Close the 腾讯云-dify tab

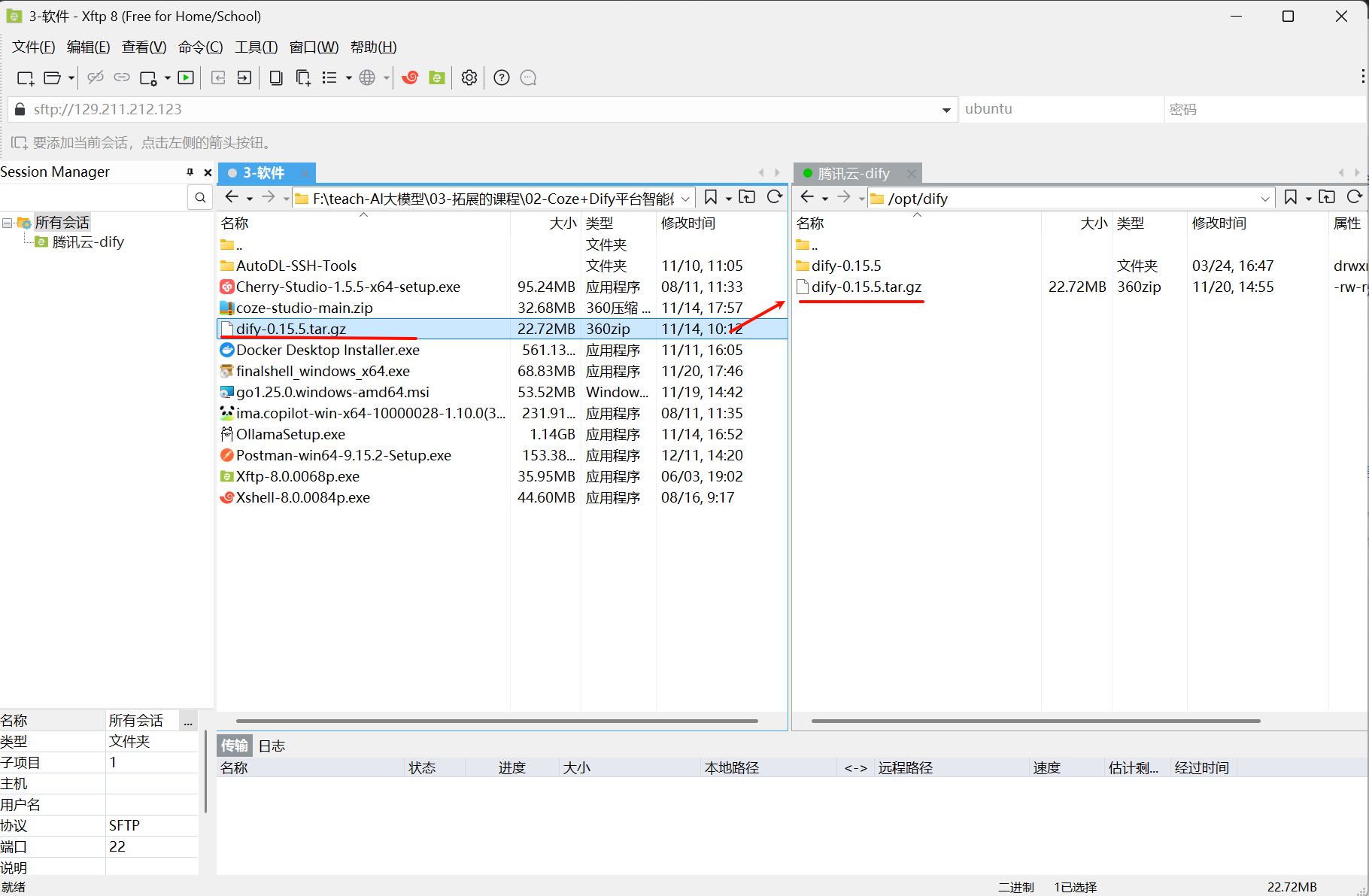[x=912, y=174]
